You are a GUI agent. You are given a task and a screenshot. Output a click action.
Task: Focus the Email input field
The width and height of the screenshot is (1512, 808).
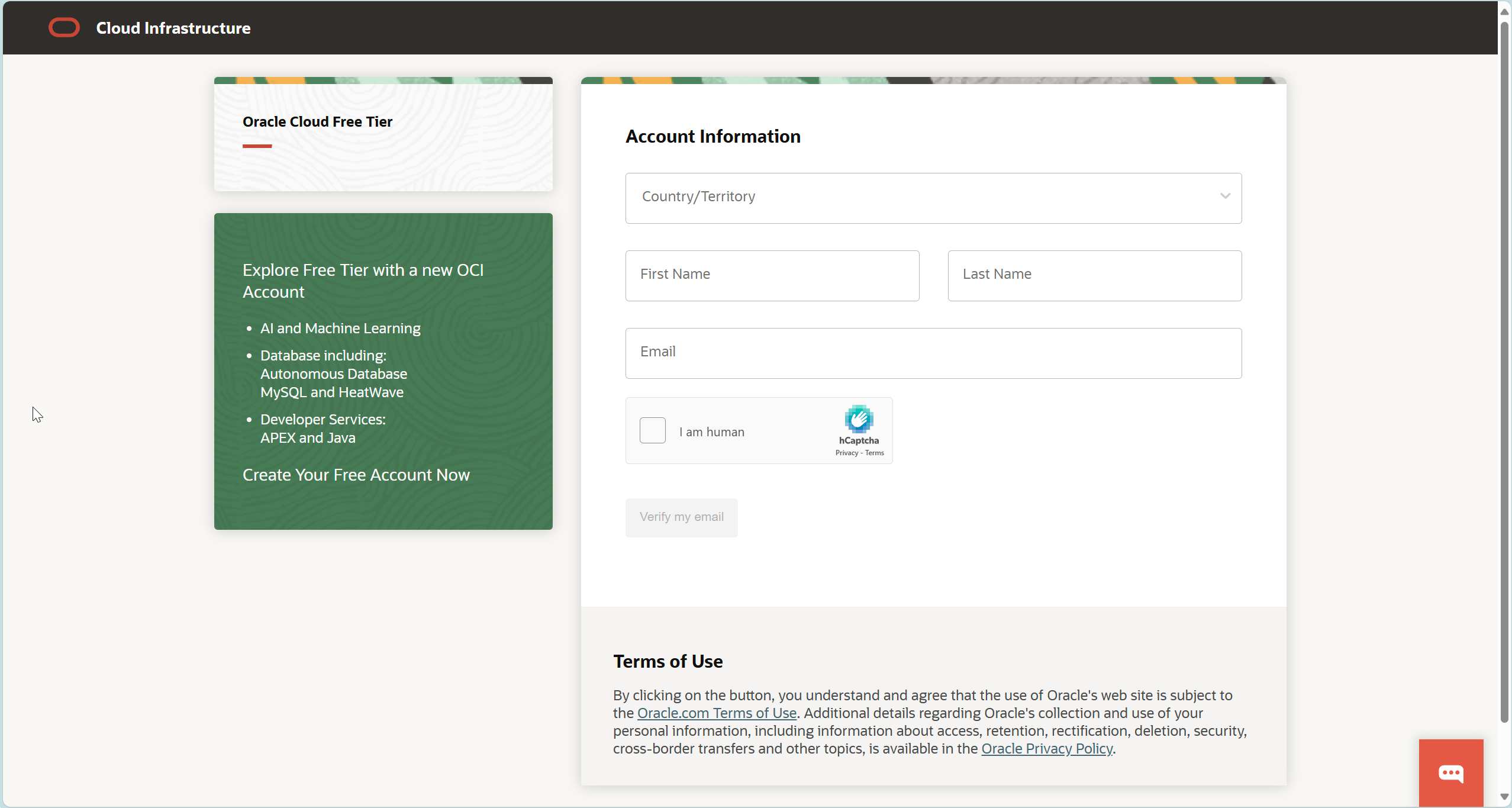(x=933, y=353)
